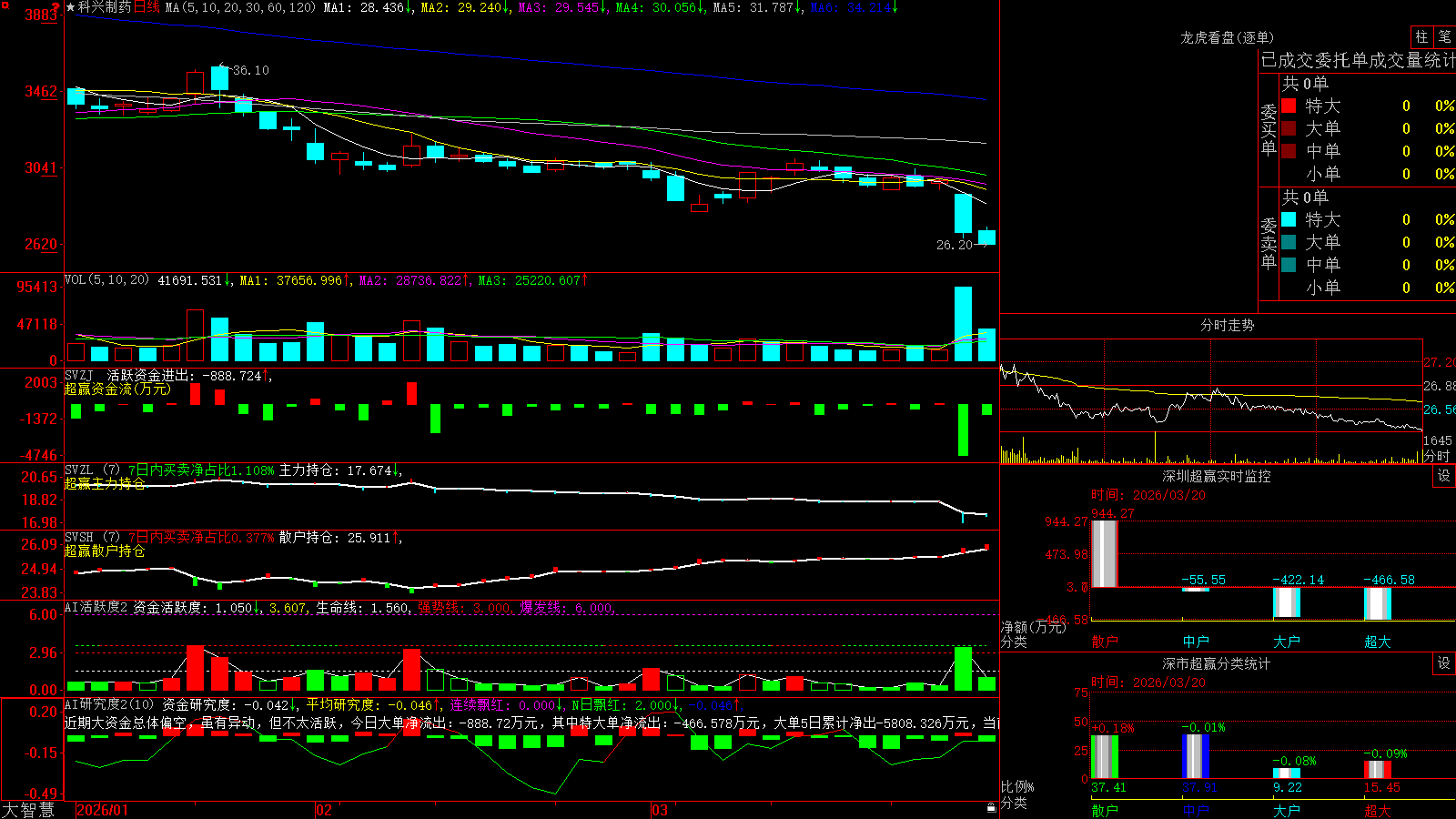Click the small red square corner icon
This screenshot has height=819, width=1456.
[x=3, y=3]
